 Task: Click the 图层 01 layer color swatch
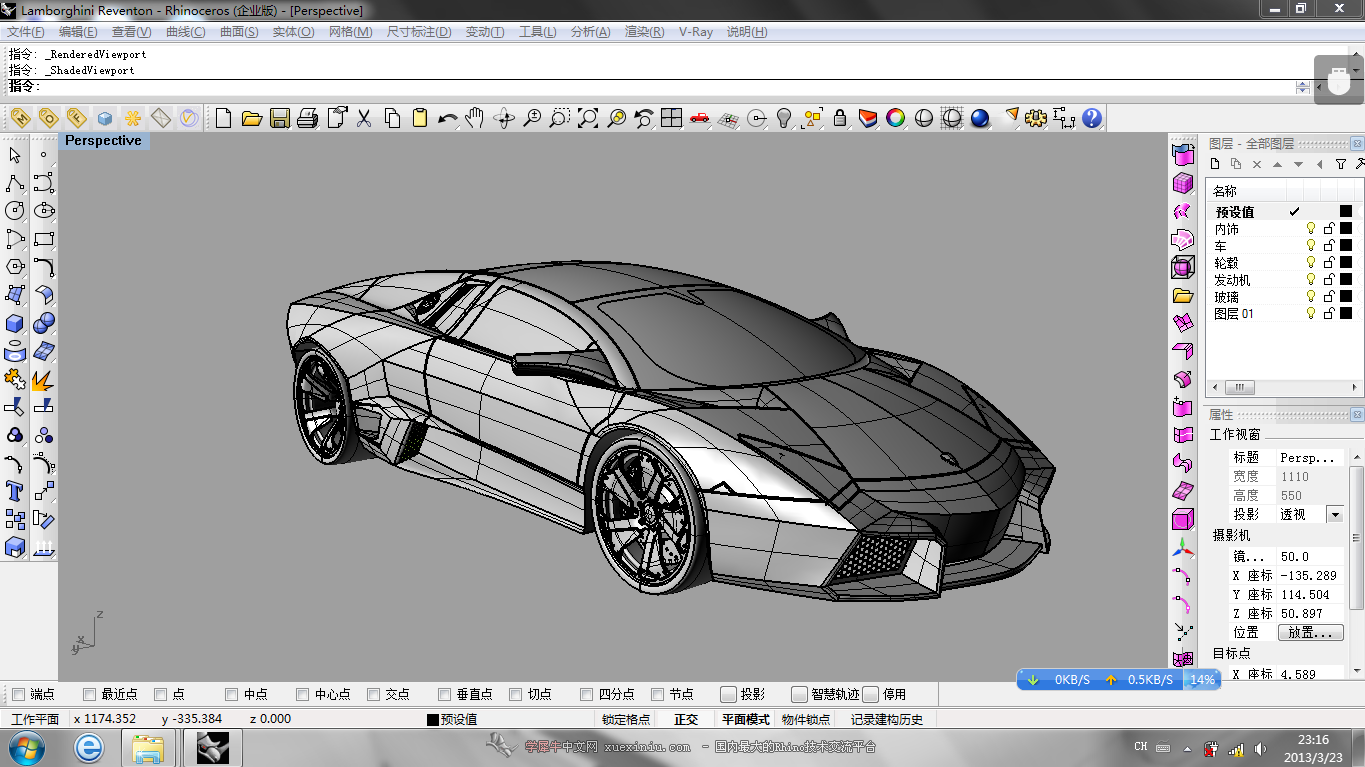point(1346,313)
